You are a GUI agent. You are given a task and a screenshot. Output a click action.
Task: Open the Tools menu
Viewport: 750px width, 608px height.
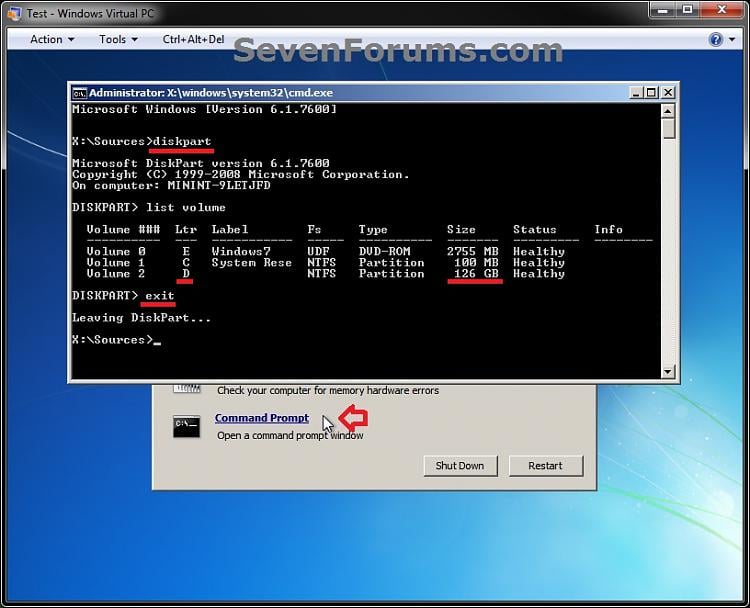(x=118, y=39)
